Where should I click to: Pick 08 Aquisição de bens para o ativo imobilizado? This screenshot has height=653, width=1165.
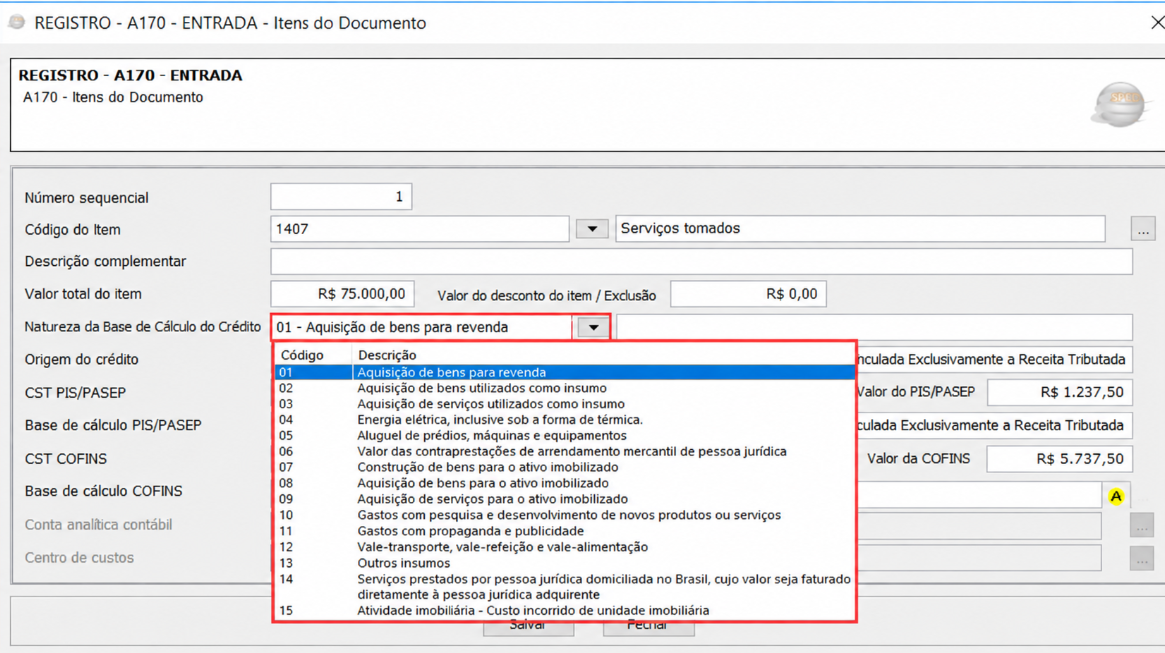pyautogui.click(x=565, y=483)
